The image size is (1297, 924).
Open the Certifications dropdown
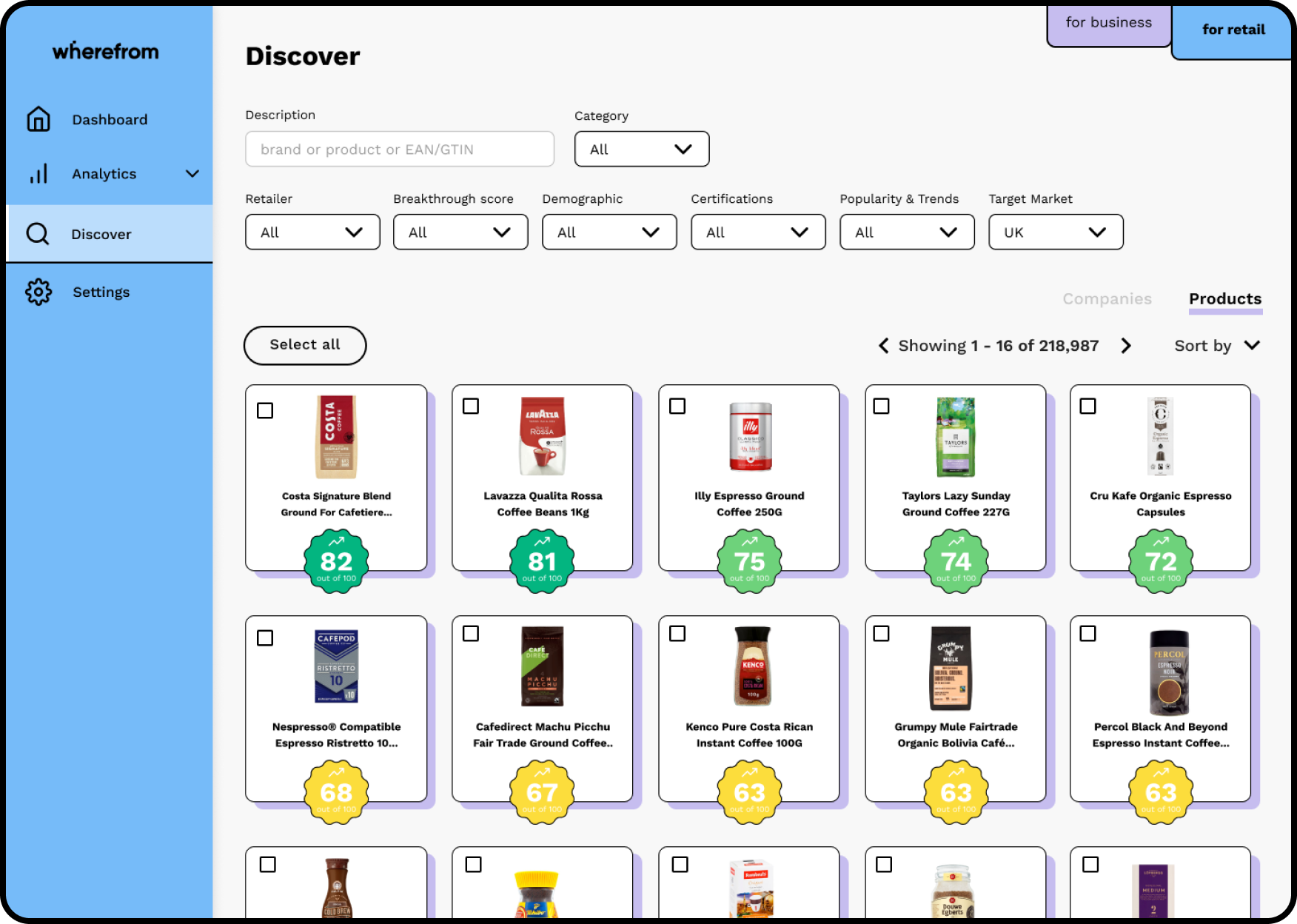tap(758, 232)
